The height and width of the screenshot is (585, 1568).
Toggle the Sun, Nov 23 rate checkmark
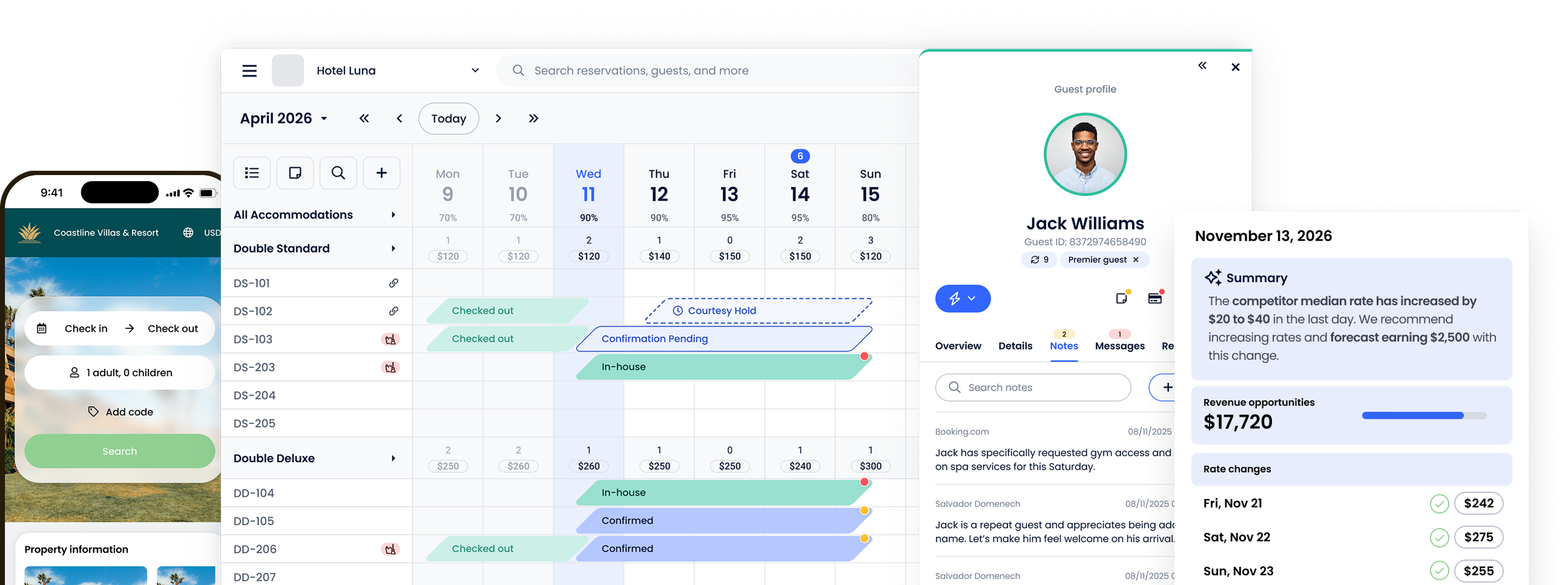(1439, 571)
